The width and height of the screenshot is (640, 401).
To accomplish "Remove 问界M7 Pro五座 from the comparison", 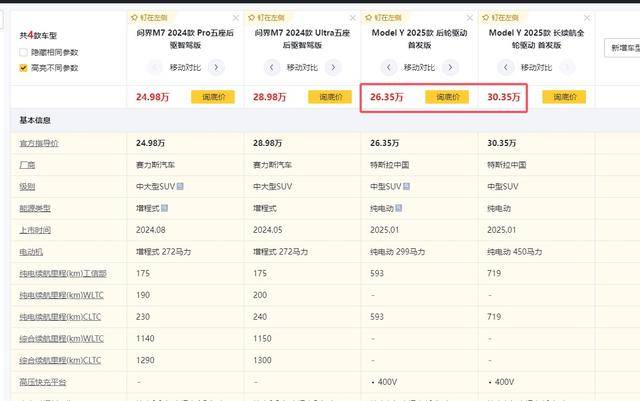I will [236, 18].
